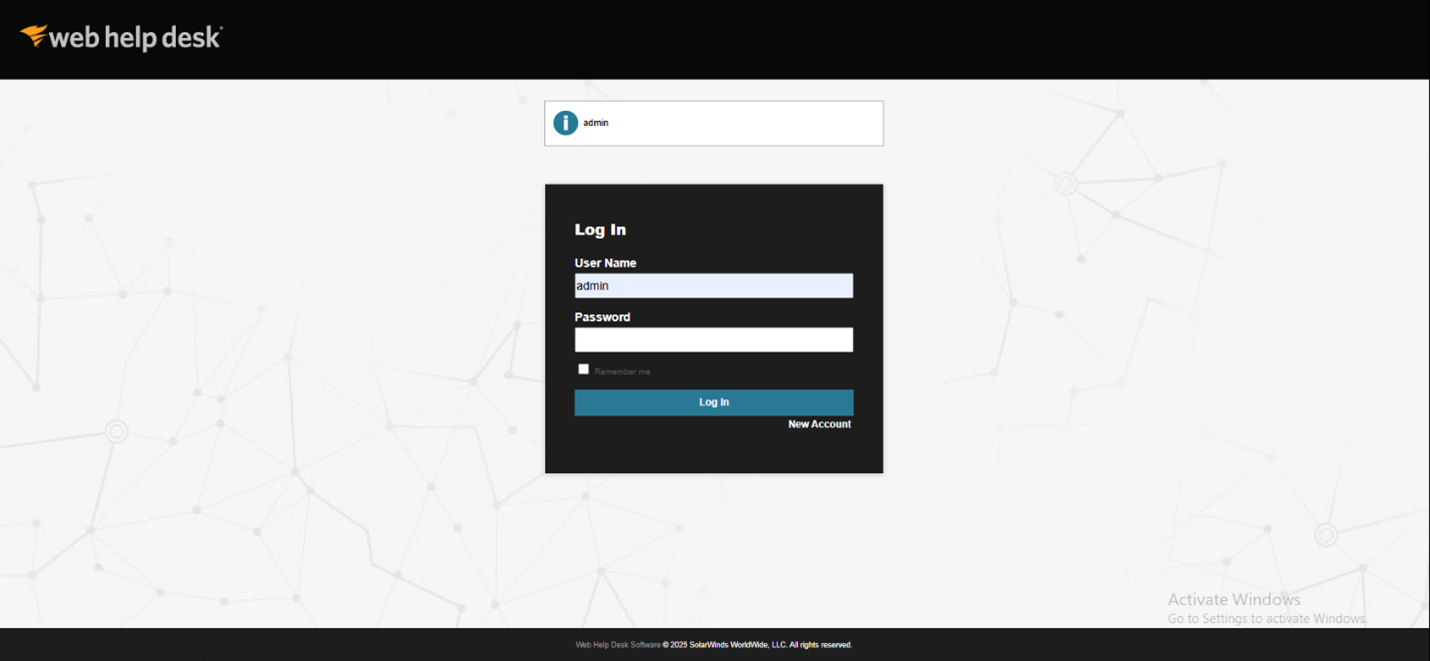This screenshot has height=661, width=1430.
Task: Click the "Log In" panel heading
Action: point(600,230)
